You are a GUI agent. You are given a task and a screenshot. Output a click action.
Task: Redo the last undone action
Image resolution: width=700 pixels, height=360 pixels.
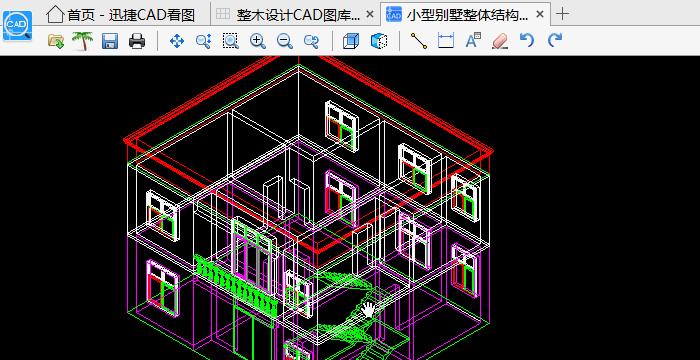(x=554, y=41)
